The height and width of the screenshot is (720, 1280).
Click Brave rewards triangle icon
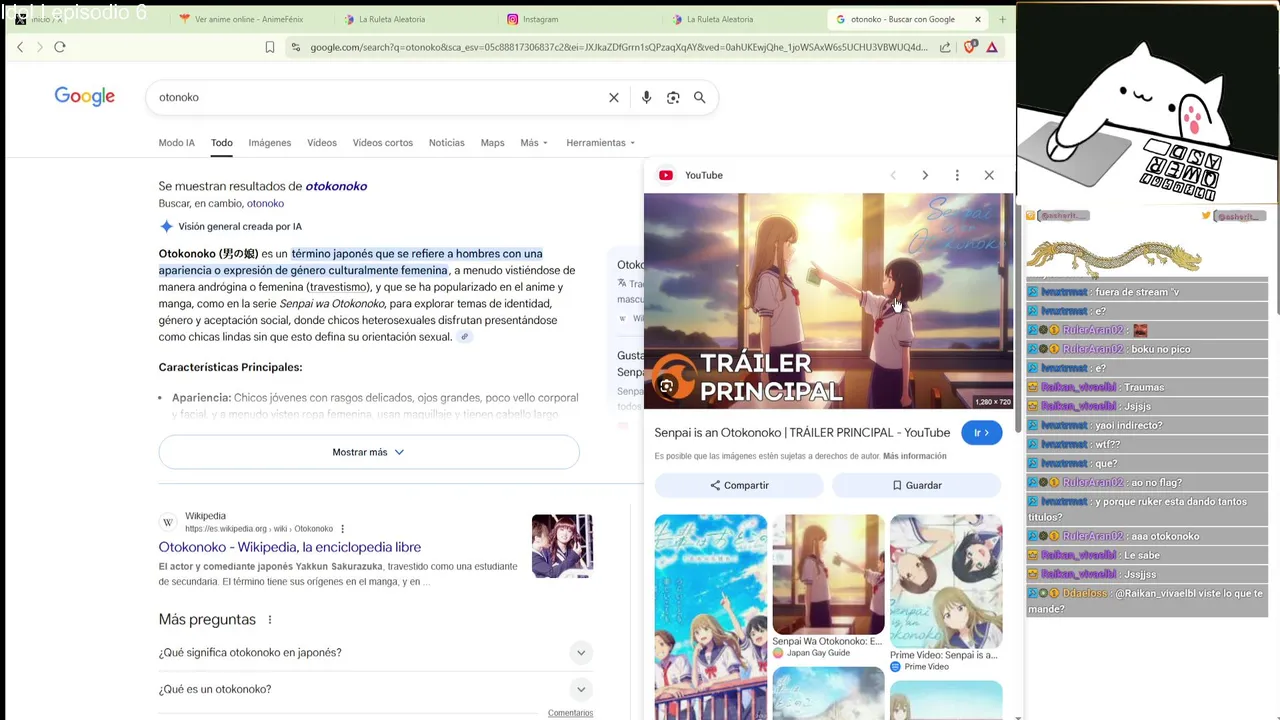point(992,47)
